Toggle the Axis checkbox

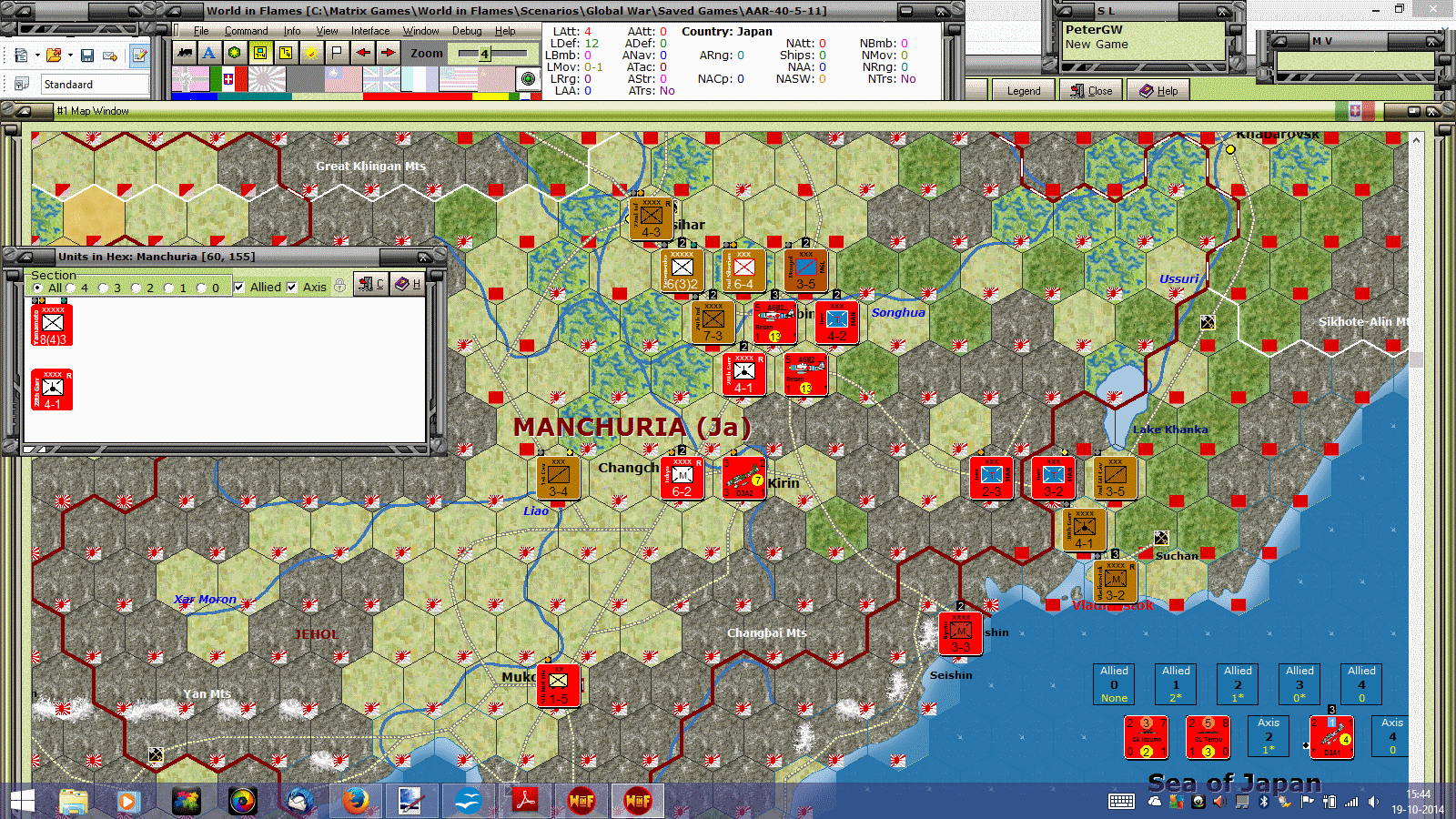292,287
